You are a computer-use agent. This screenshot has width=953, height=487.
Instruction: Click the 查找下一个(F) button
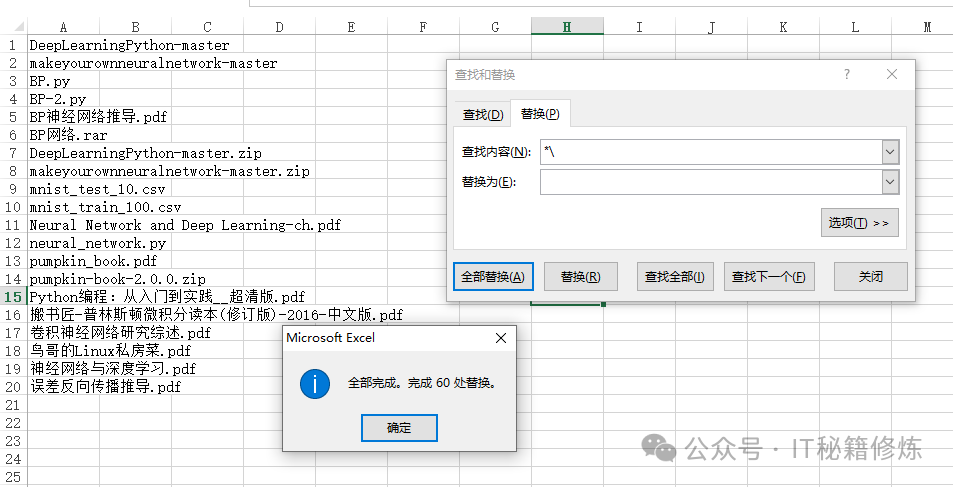(767, 277)
